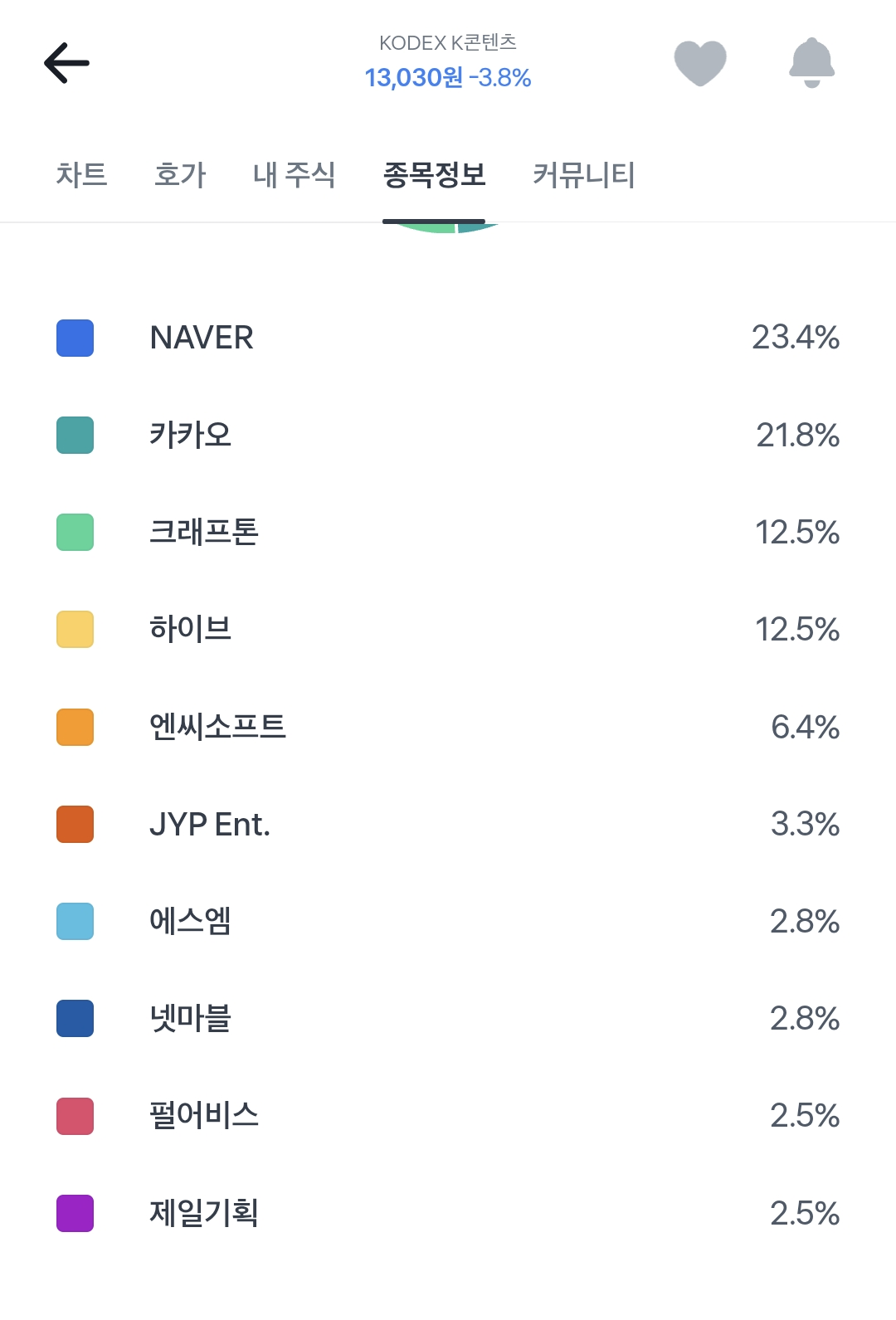Favorite this ETF with the heart icon

coord(700,63)
